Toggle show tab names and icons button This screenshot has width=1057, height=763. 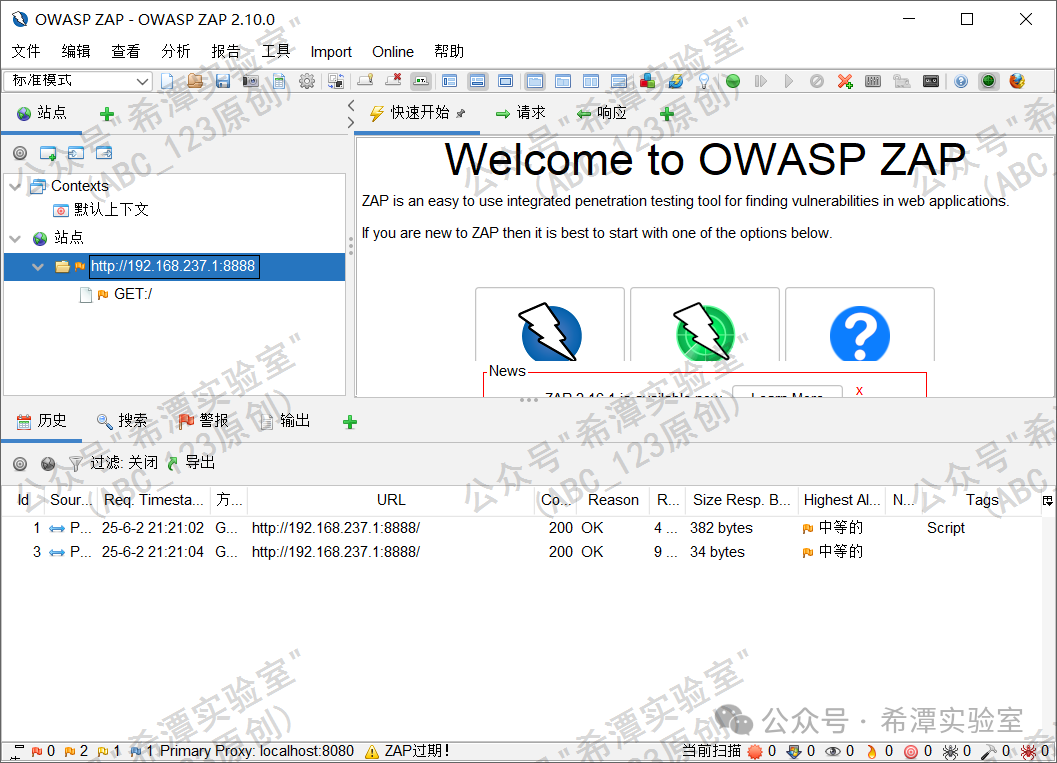[421, 82]
